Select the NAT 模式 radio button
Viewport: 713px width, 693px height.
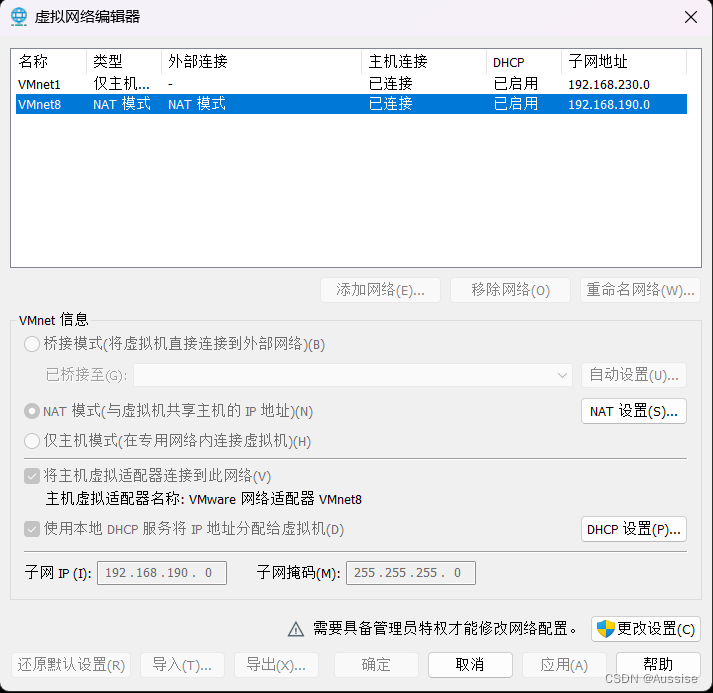32,411
